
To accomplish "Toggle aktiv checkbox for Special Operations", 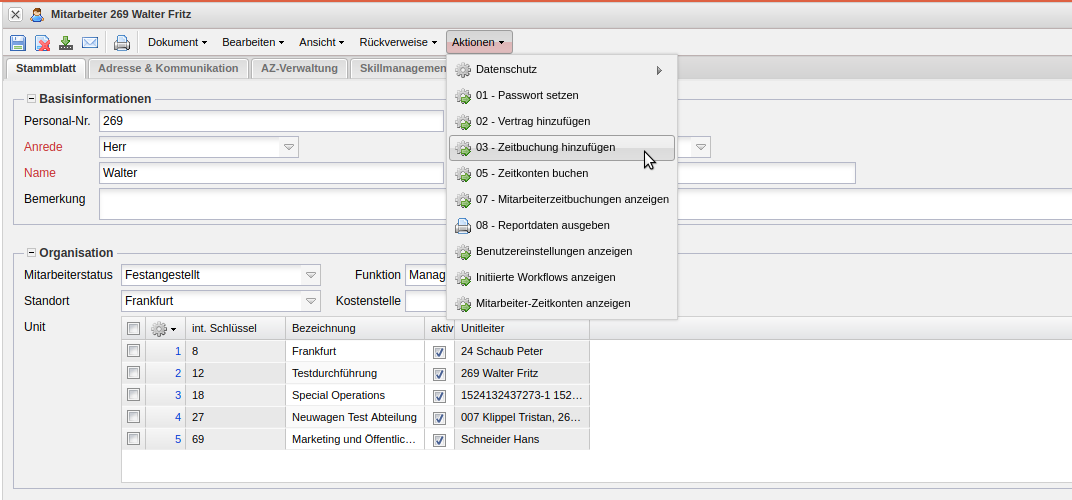I will (439, 396).
